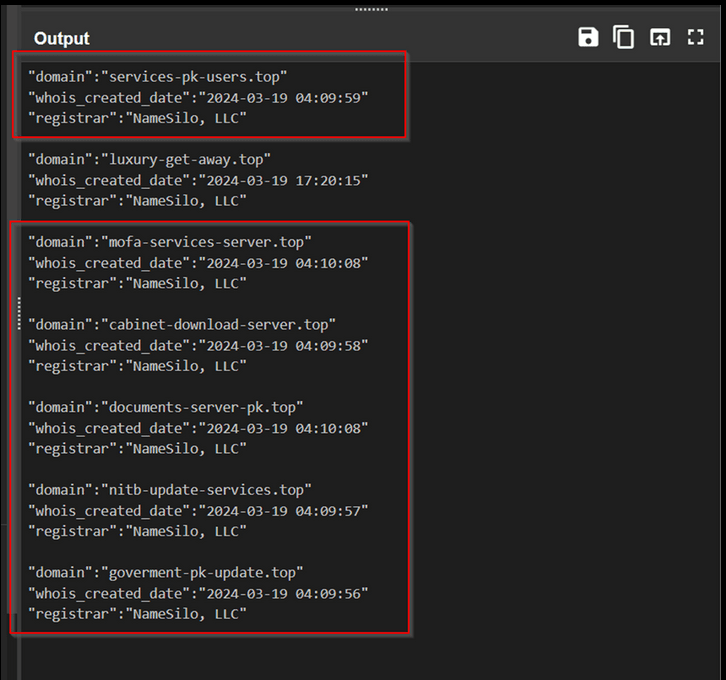Image resolution: width=726 pixels, height=680 pixels.
Task: Click the cabinet-download-server.top domain line
Action: point(181,324)
